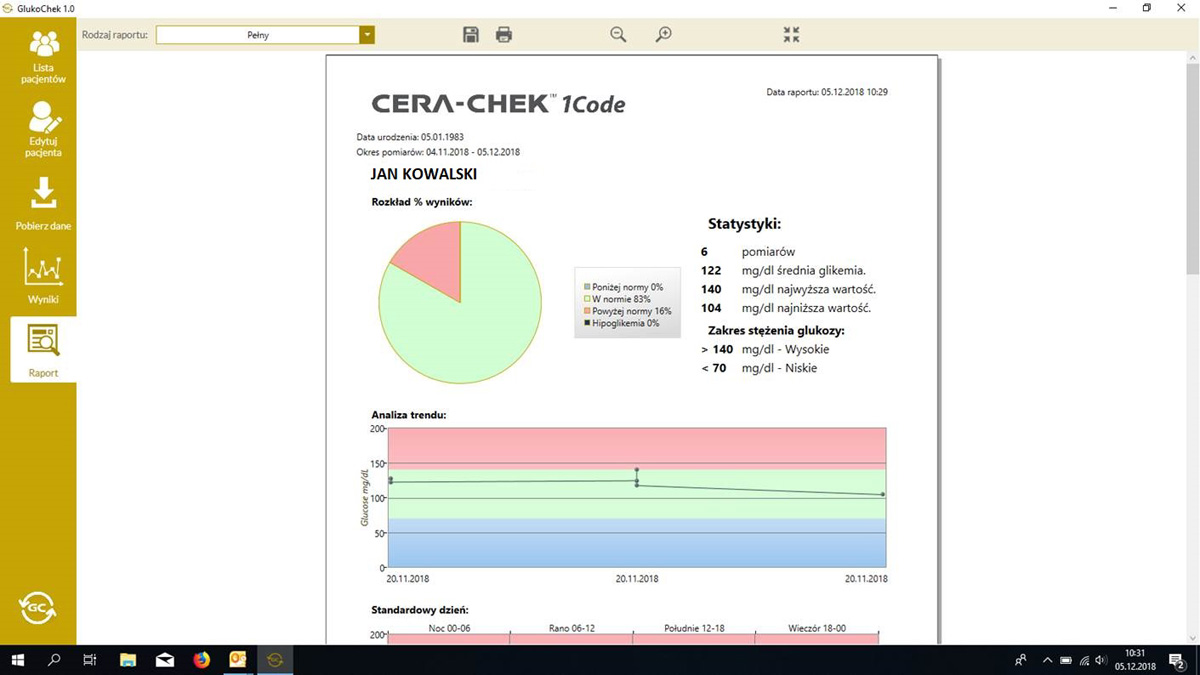Zoom out of the report preview

[618, 35]
